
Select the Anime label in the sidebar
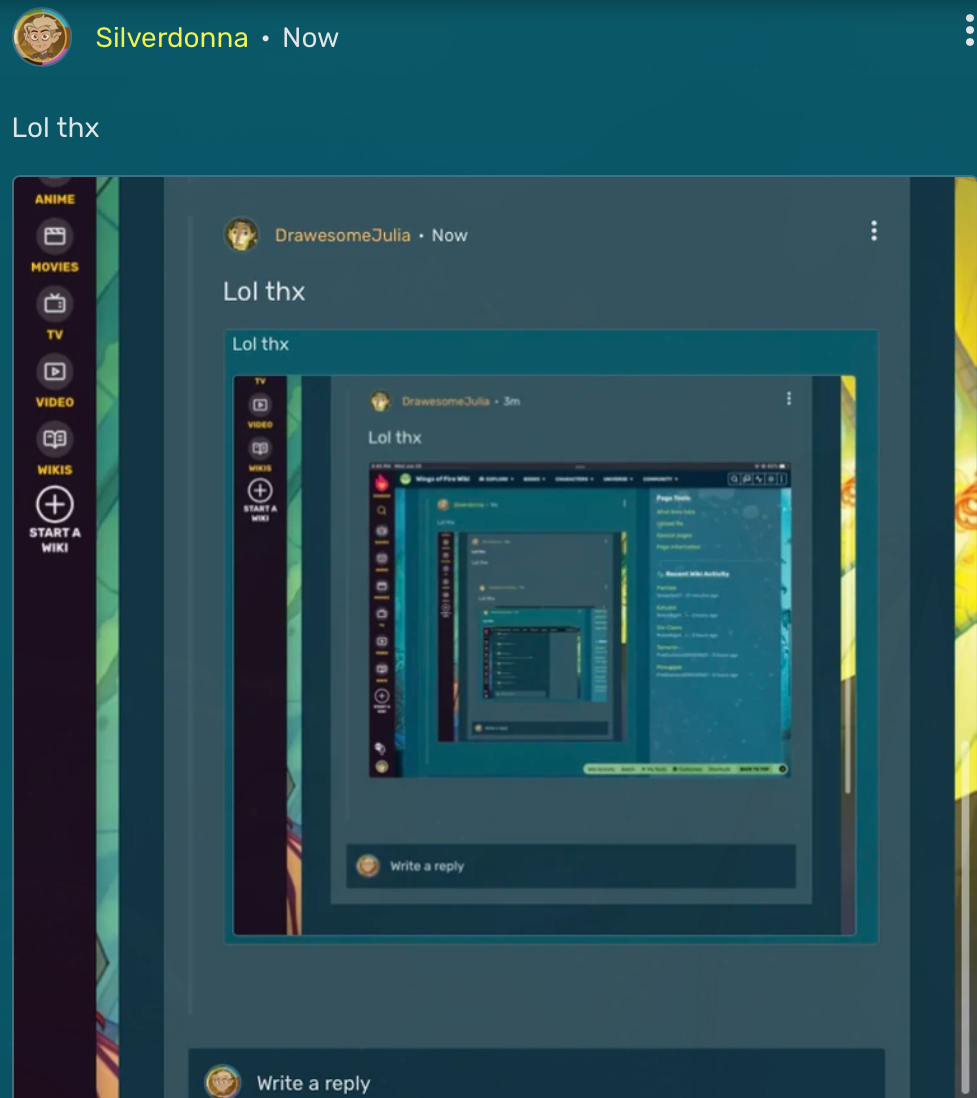[x=55, y=199]
